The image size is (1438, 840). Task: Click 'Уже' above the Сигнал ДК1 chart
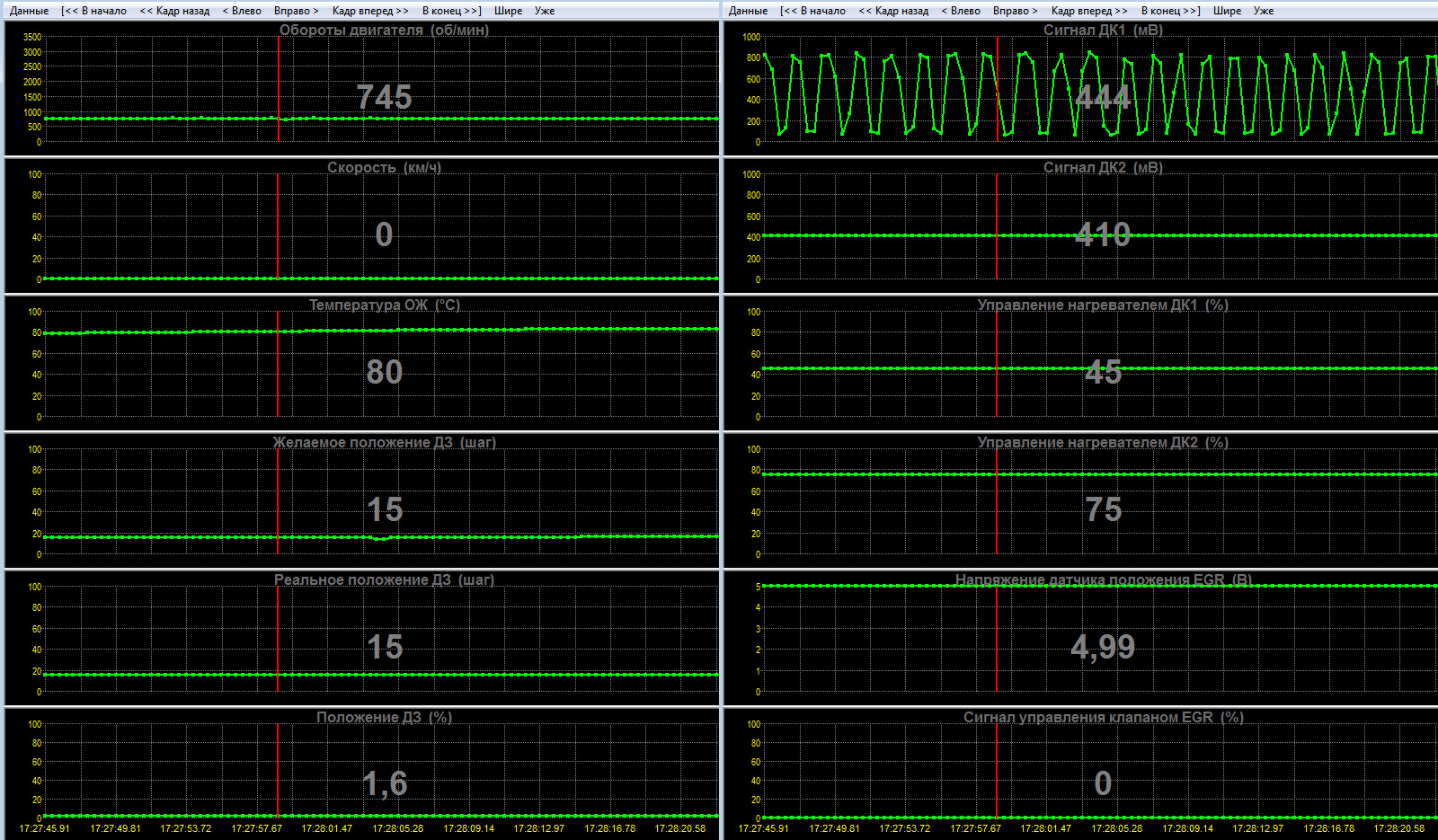click(1264, 11)
